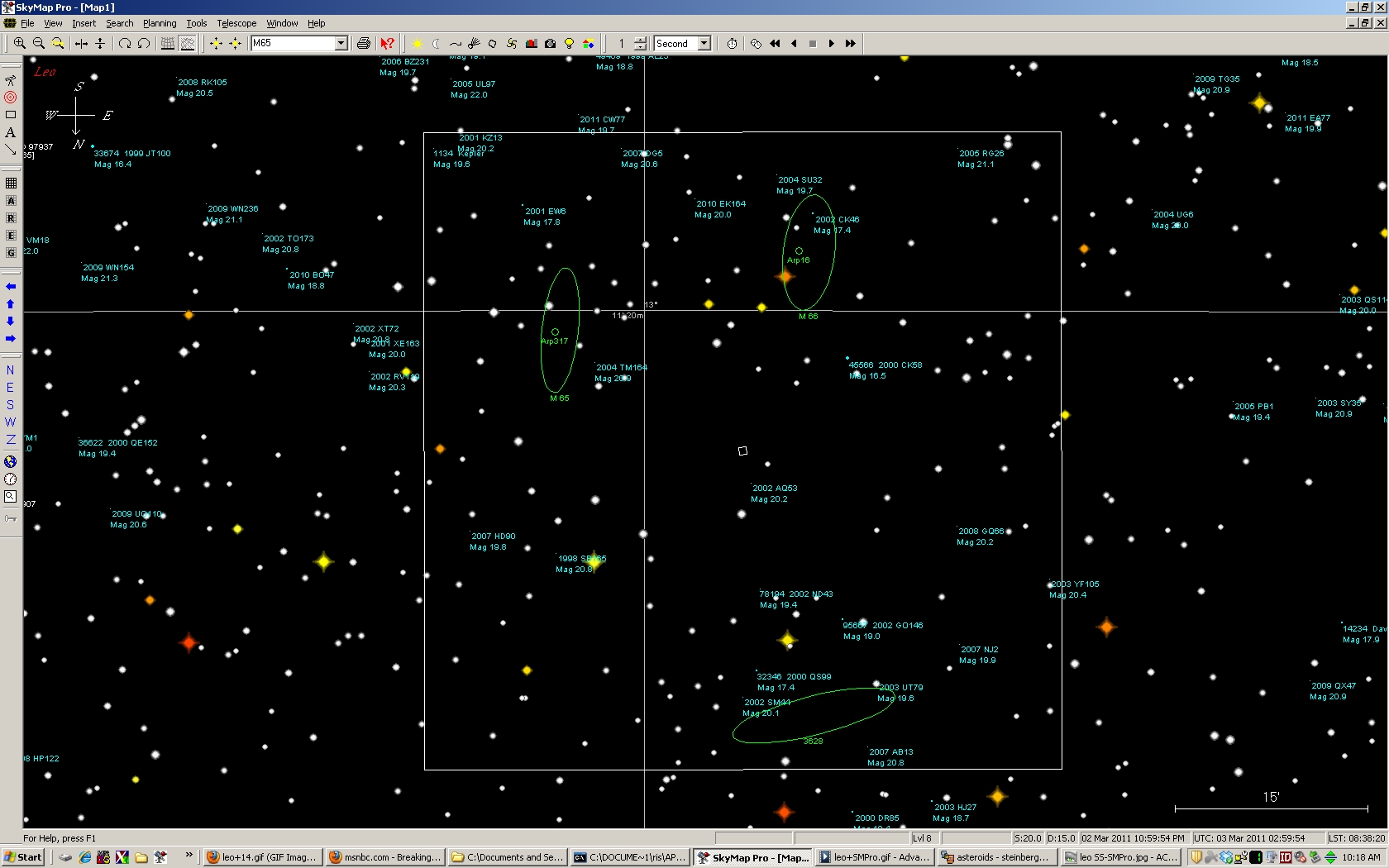This screenshot has width=1389, height=868.
Task: Click the M 65 galaxy label
Action: point(560,398)
